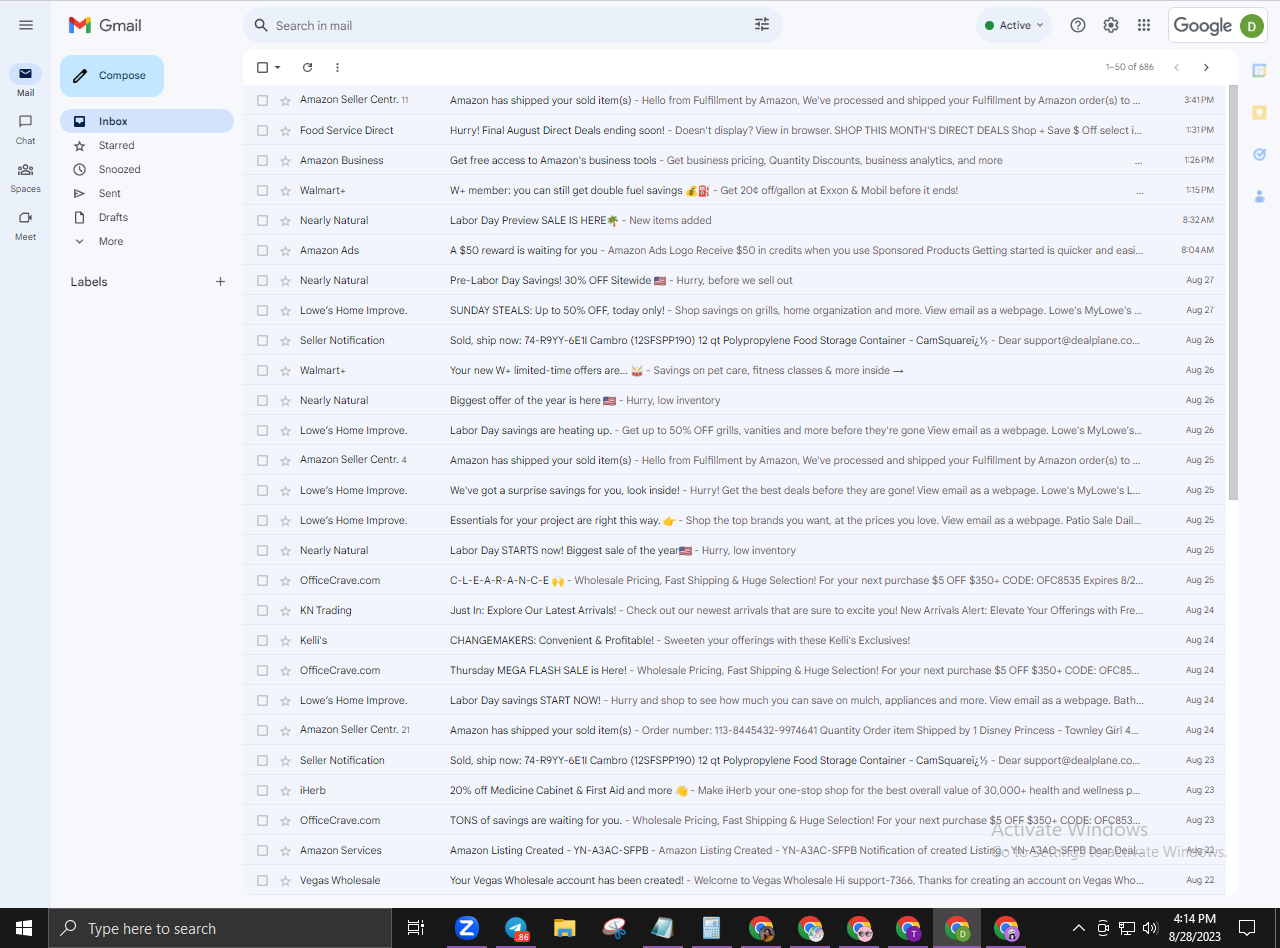This screenshot has height=948, width=1280.
Task: Create a new label plus icon
Action: coord(220,282)
